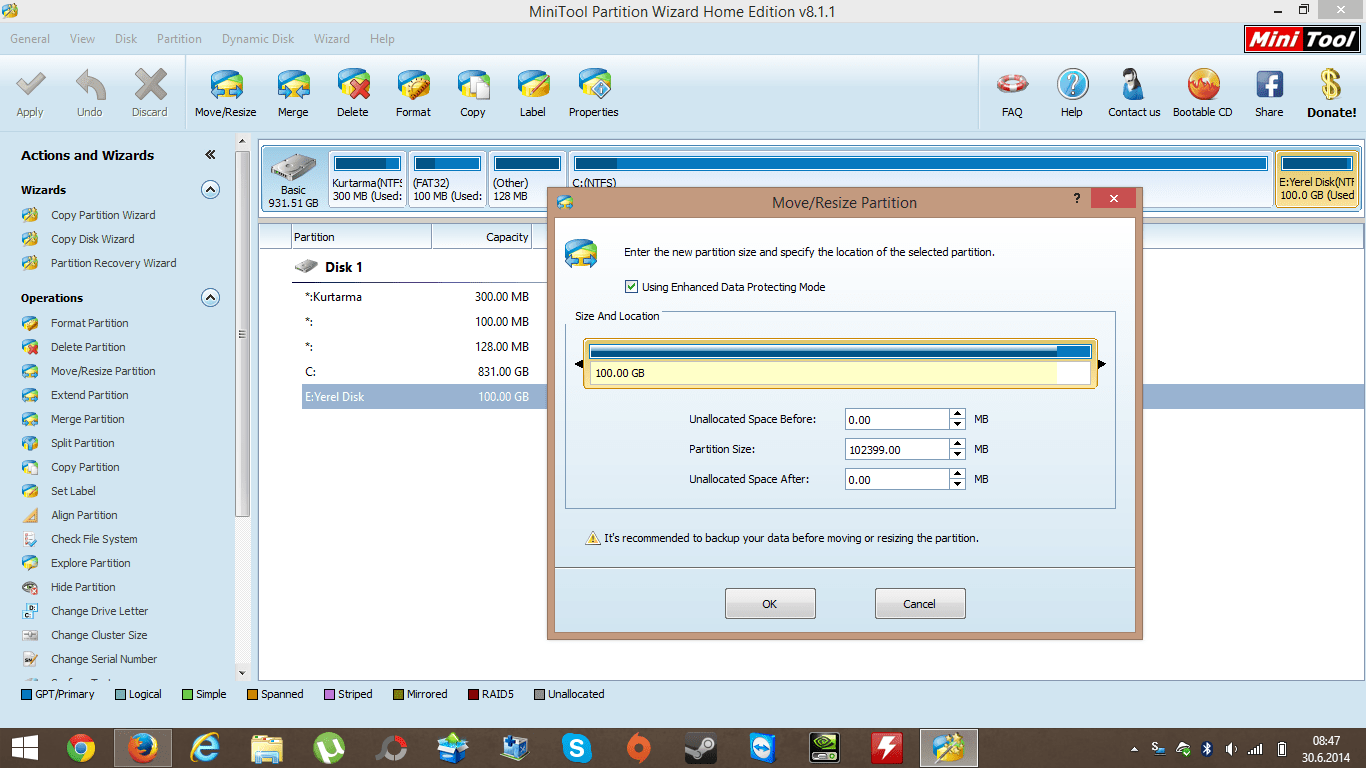Image resolution: width=1366 pixels, height=768 pixels.
Task: Click the 100.00 GB partition size bar
Action: 840,364
